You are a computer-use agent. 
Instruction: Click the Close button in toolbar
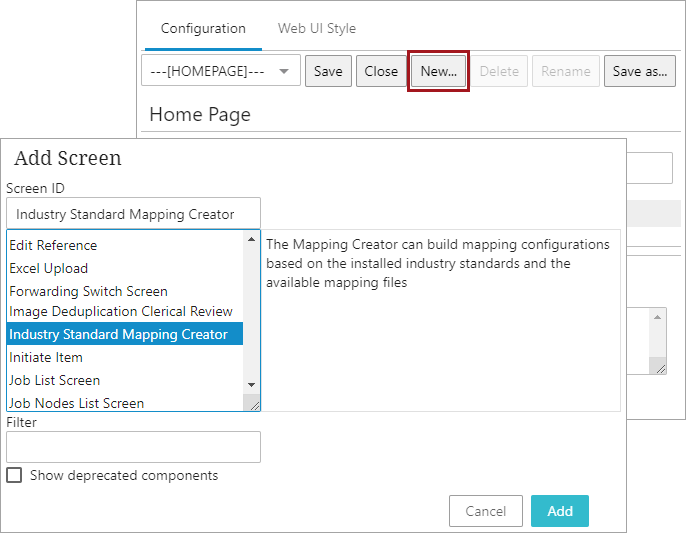tap(381, 71)
